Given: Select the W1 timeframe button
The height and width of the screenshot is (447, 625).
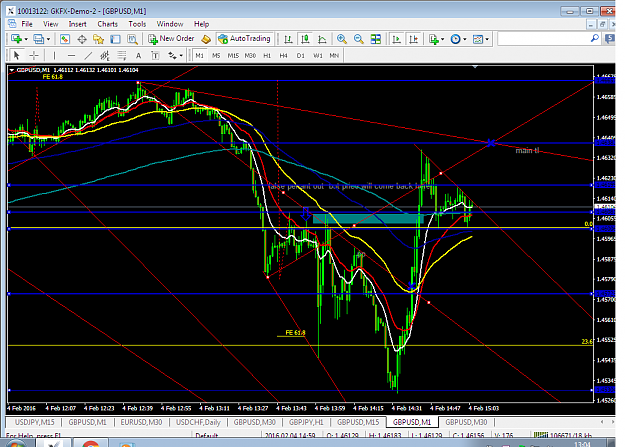Looking at the screenshot, I should click(318, 55).
